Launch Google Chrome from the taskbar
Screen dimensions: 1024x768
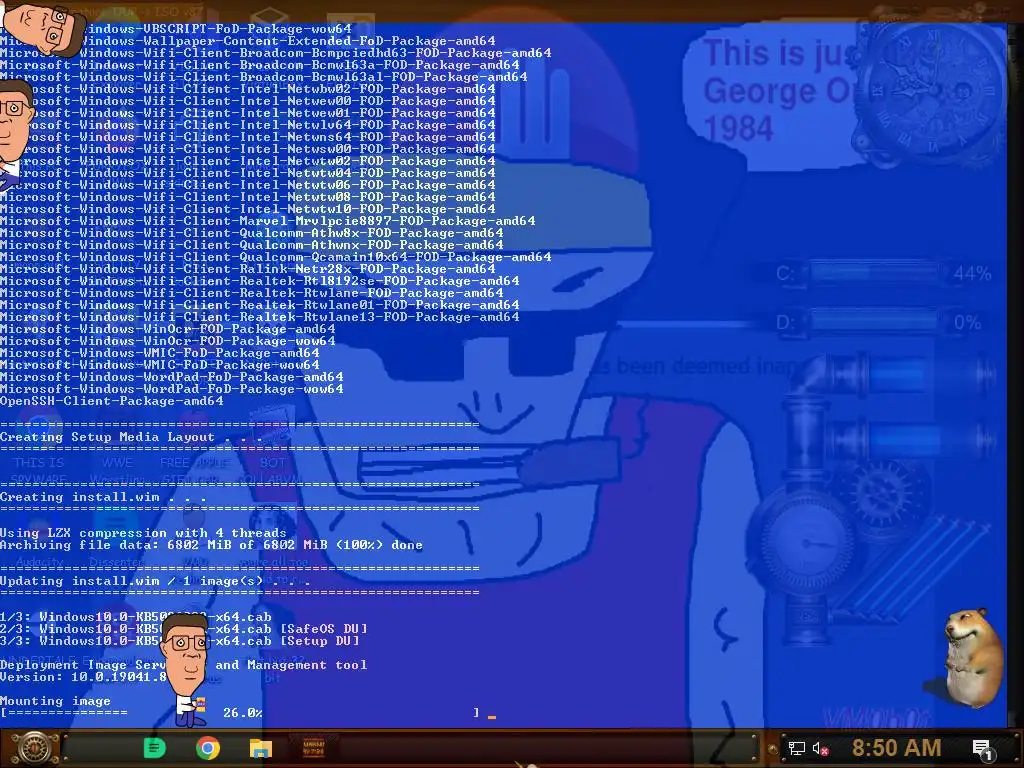coord(208,748)
